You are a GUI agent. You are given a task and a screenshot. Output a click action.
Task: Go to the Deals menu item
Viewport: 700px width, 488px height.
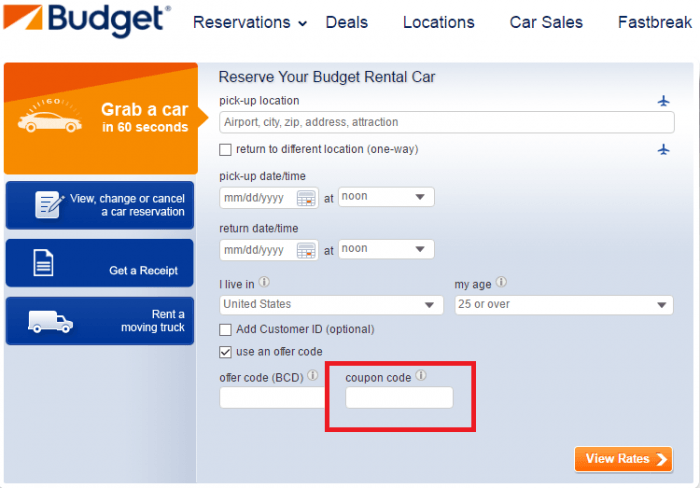[346, 22]
